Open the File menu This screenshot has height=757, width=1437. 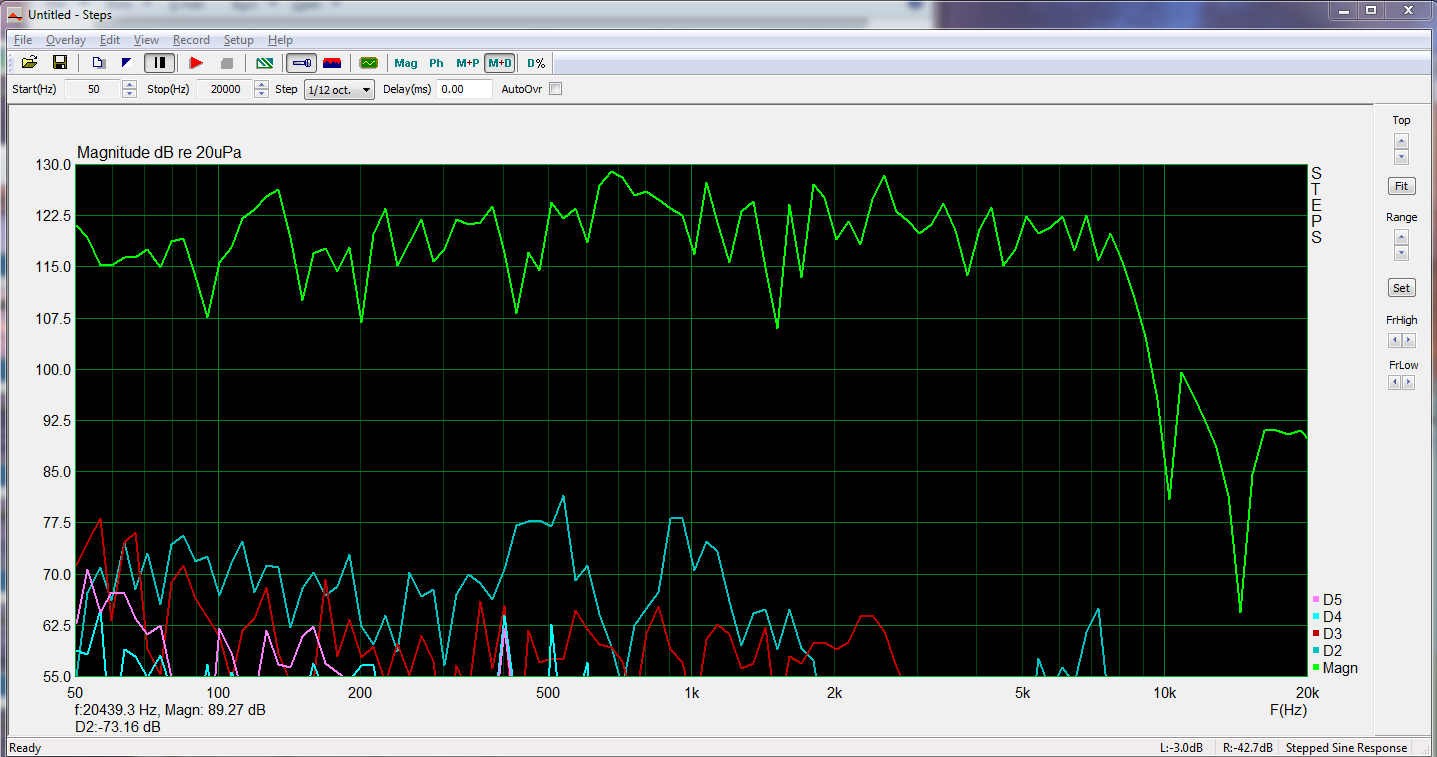pos(23,40)
